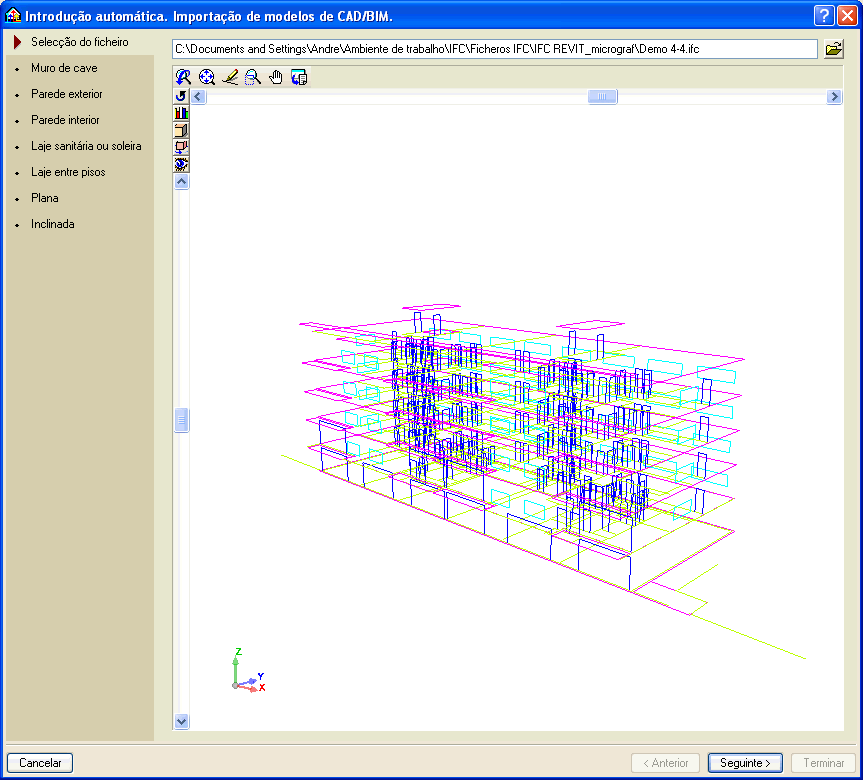Click the print view icon
863x780 pixels.
tap(299, 77)
